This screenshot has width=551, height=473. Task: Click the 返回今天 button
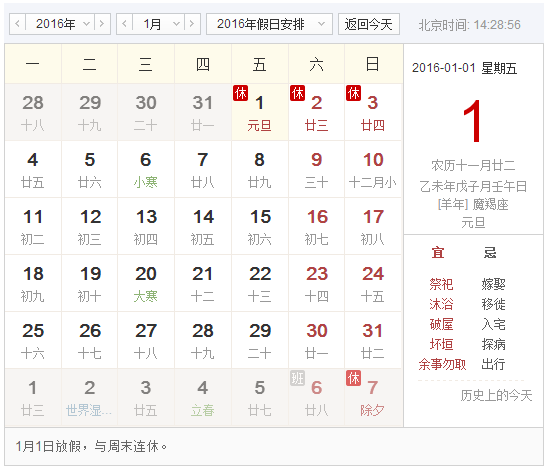pos(369,24)
